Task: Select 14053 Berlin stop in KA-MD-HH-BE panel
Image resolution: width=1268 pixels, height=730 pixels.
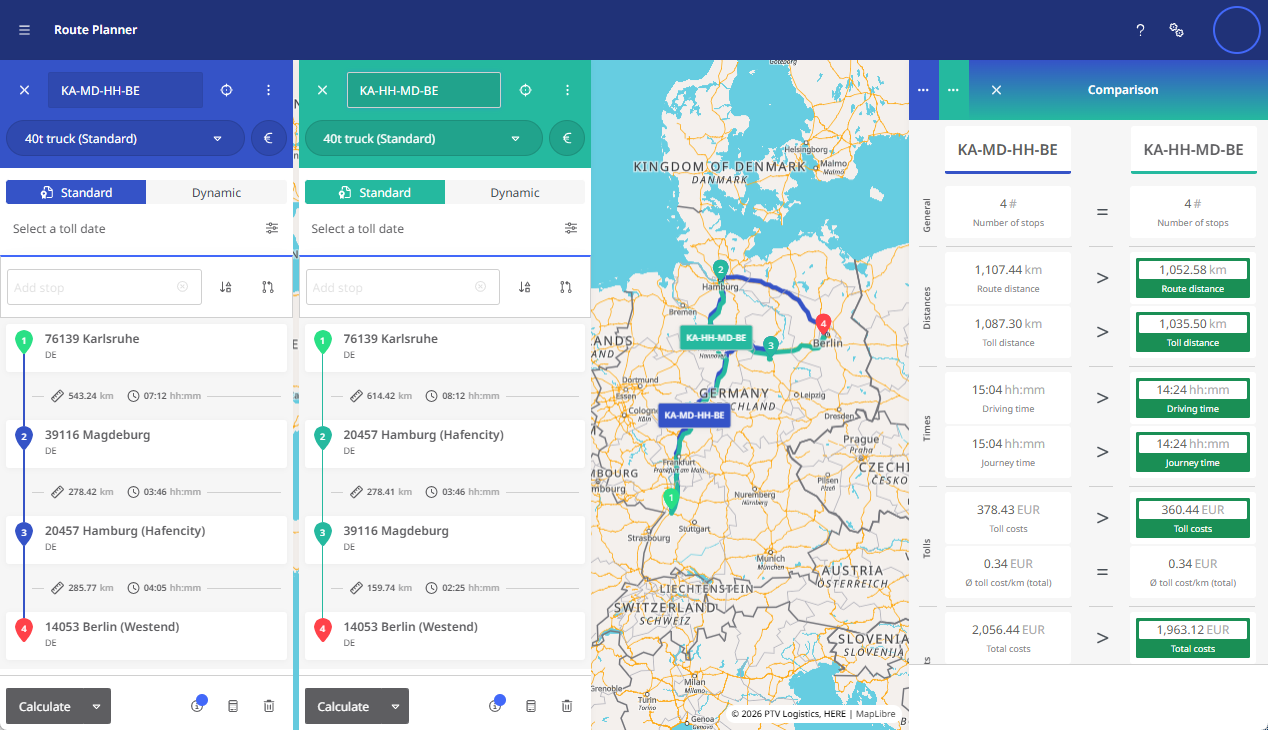Action: pyautogui.click(x=146, y=635)
